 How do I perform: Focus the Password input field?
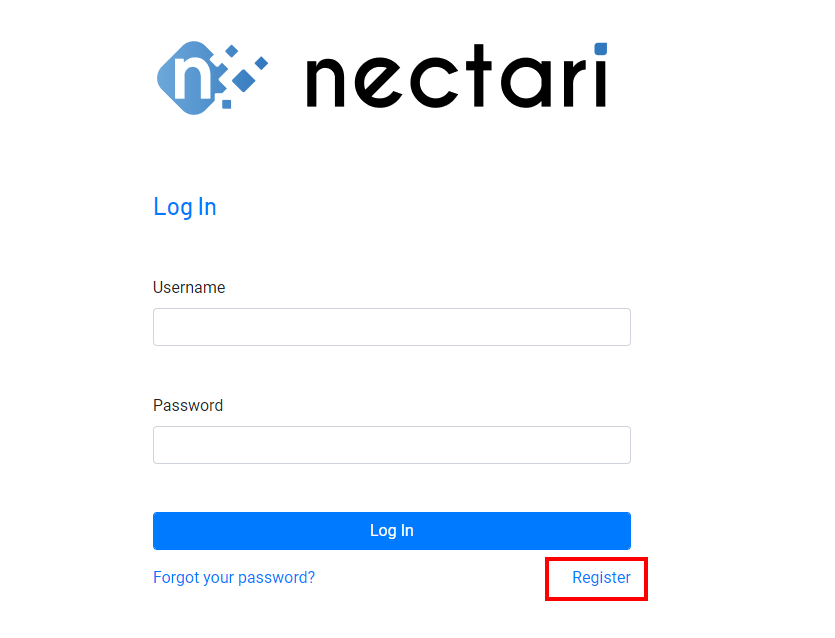click(392, 445)
